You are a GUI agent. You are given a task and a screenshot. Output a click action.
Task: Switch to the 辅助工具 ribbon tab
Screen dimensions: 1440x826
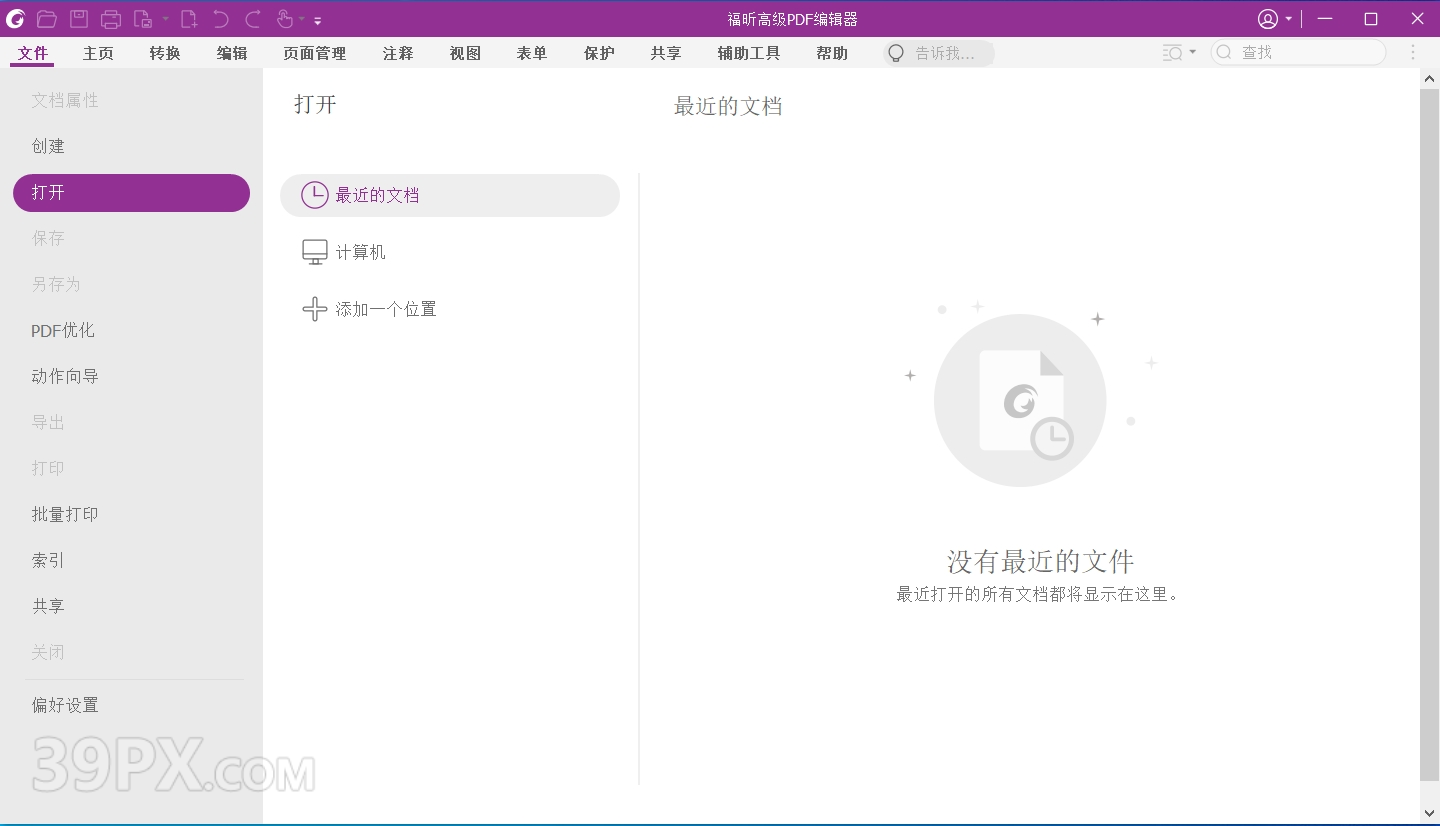pyautogui.click(x=749, y=54)
